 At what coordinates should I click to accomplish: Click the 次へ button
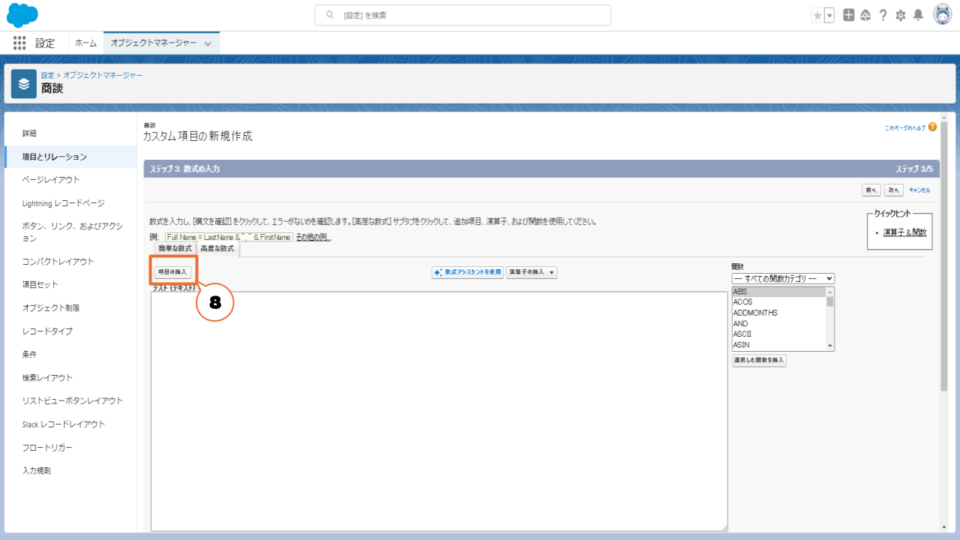[x=893, y=190]
